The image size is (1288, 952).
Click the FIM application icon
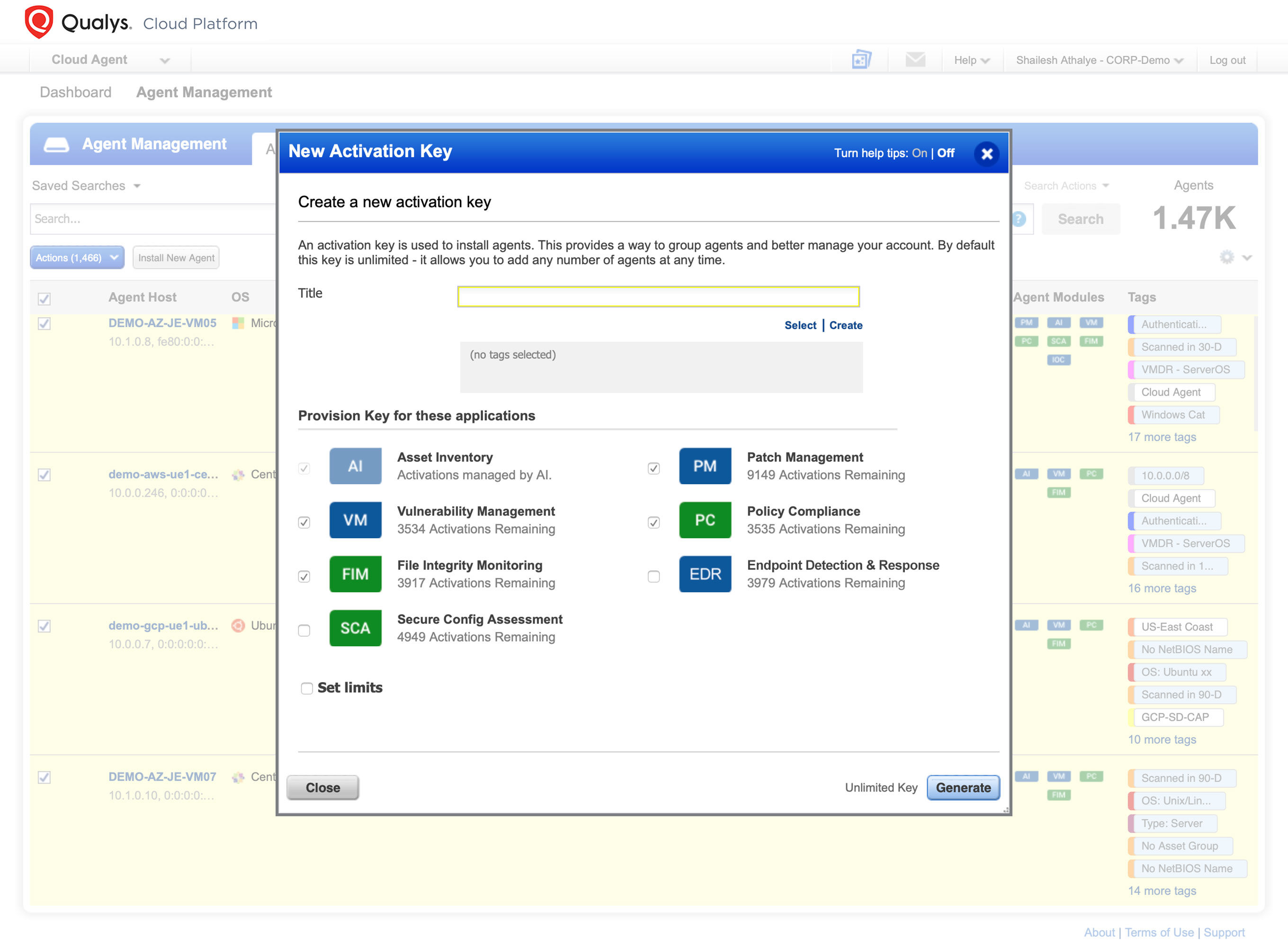pos(355,574)
